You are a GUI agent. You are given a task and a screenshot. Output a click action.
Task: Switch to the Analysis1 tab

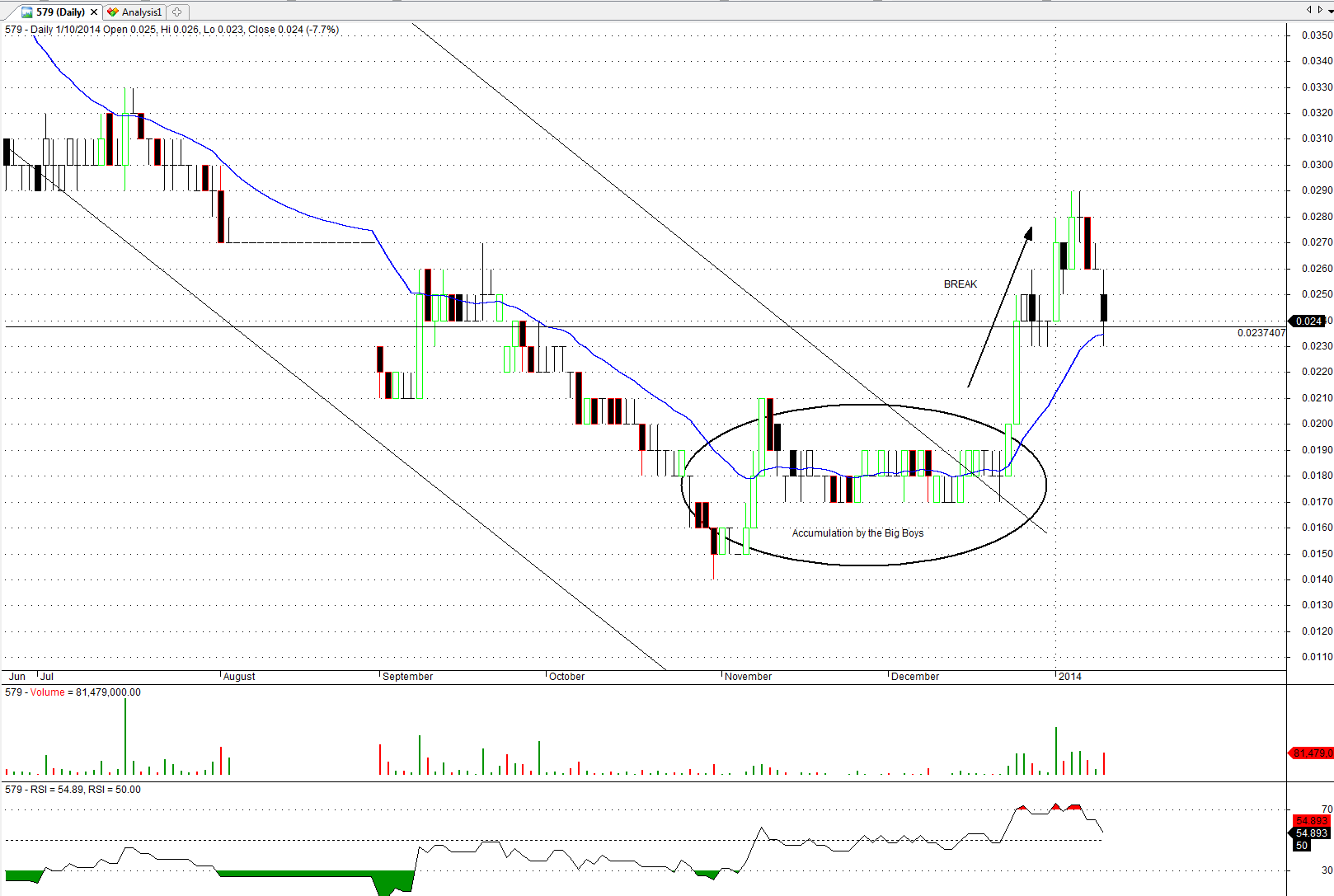[x=141, y=12]
